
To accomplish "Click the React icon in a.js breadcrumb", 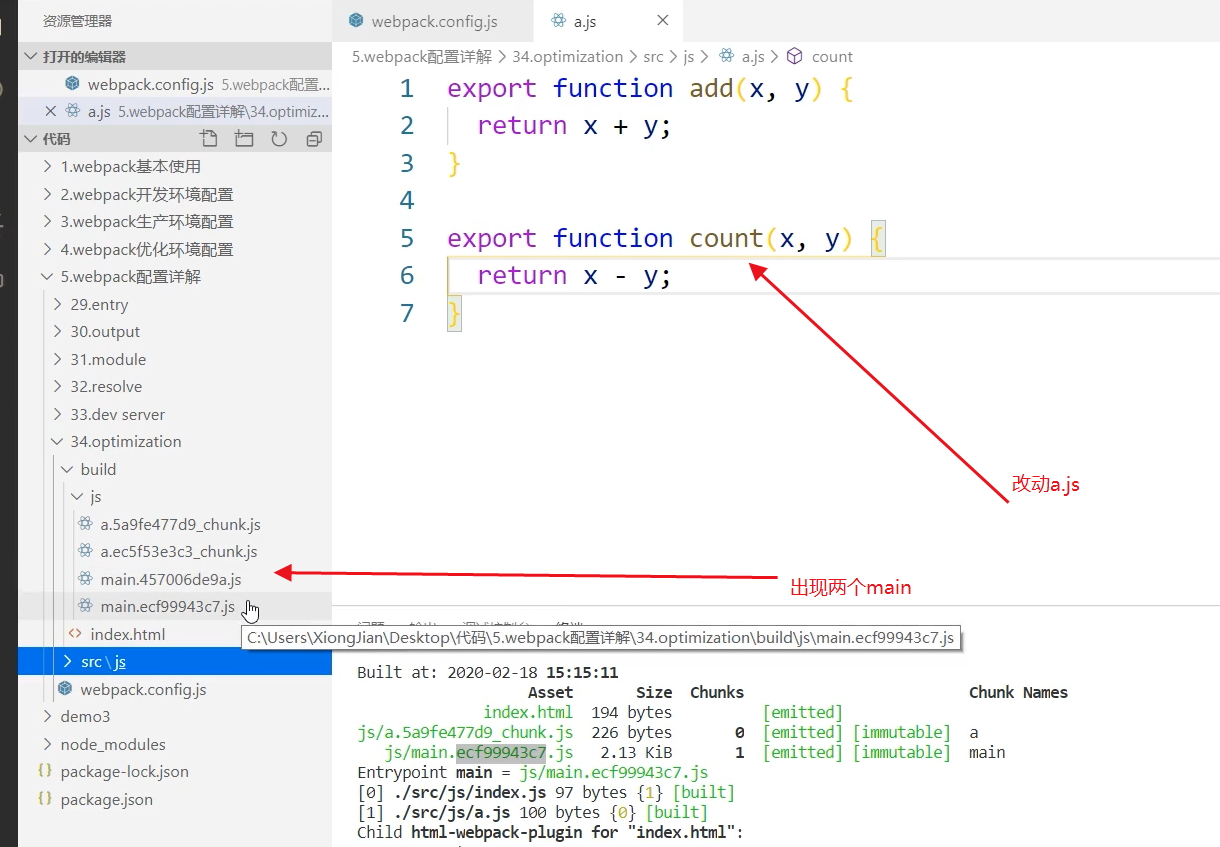I will [x=726, y=57].
